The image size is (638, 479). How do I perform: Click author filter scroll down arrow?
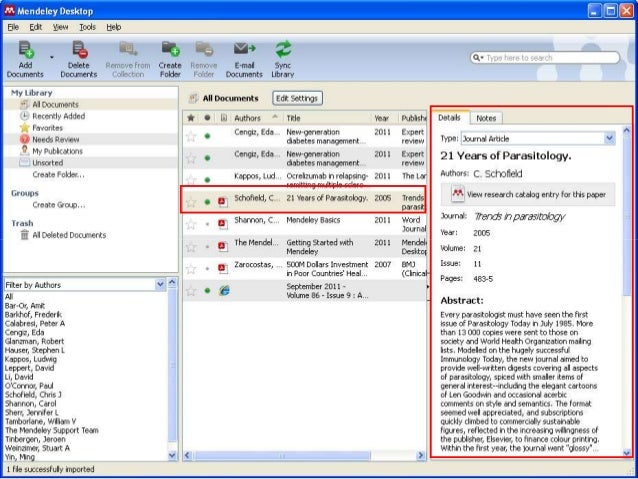tap(173, 456)
